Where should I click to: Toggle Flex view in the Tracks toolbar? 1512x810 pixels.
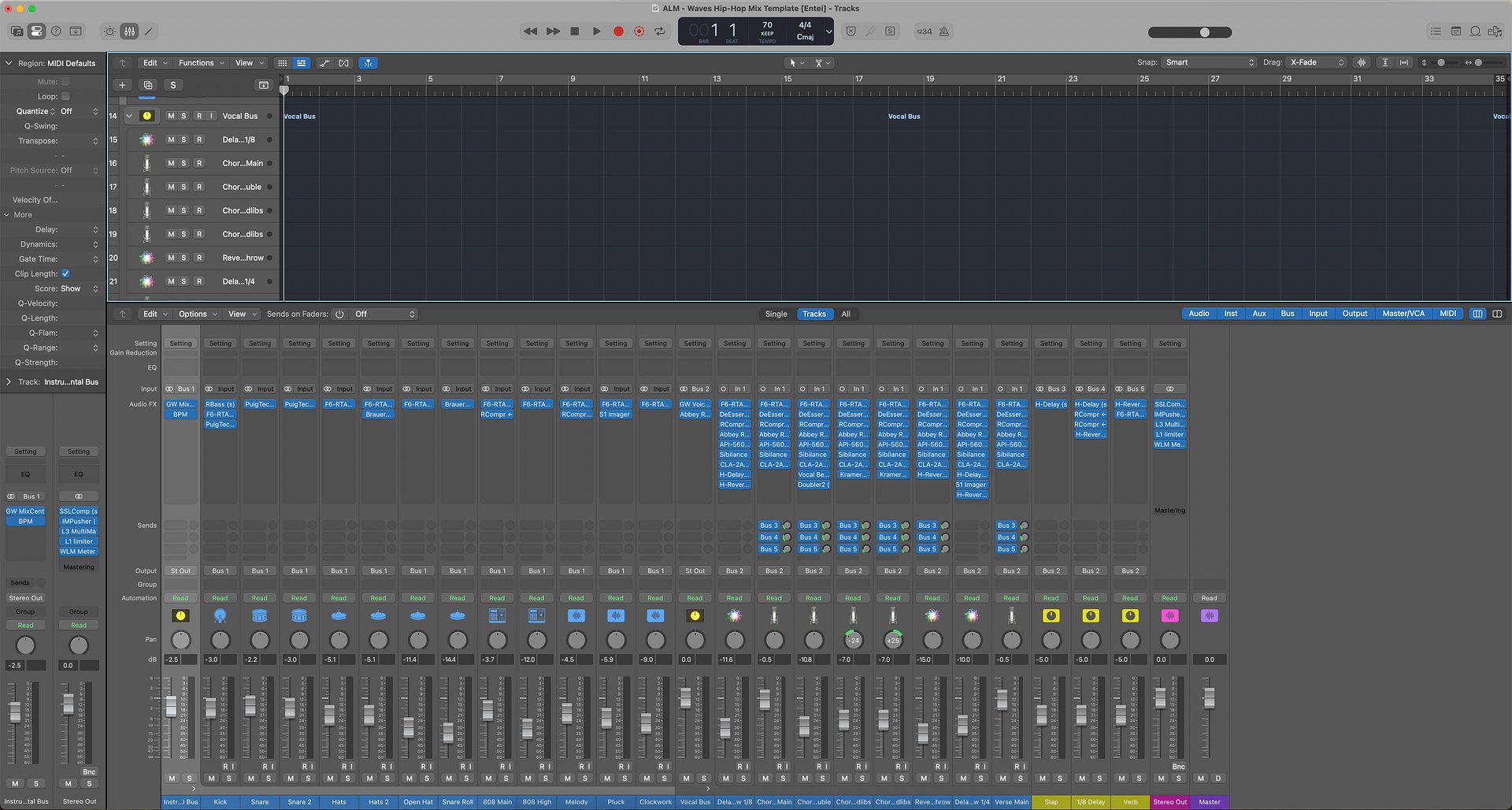343,63
